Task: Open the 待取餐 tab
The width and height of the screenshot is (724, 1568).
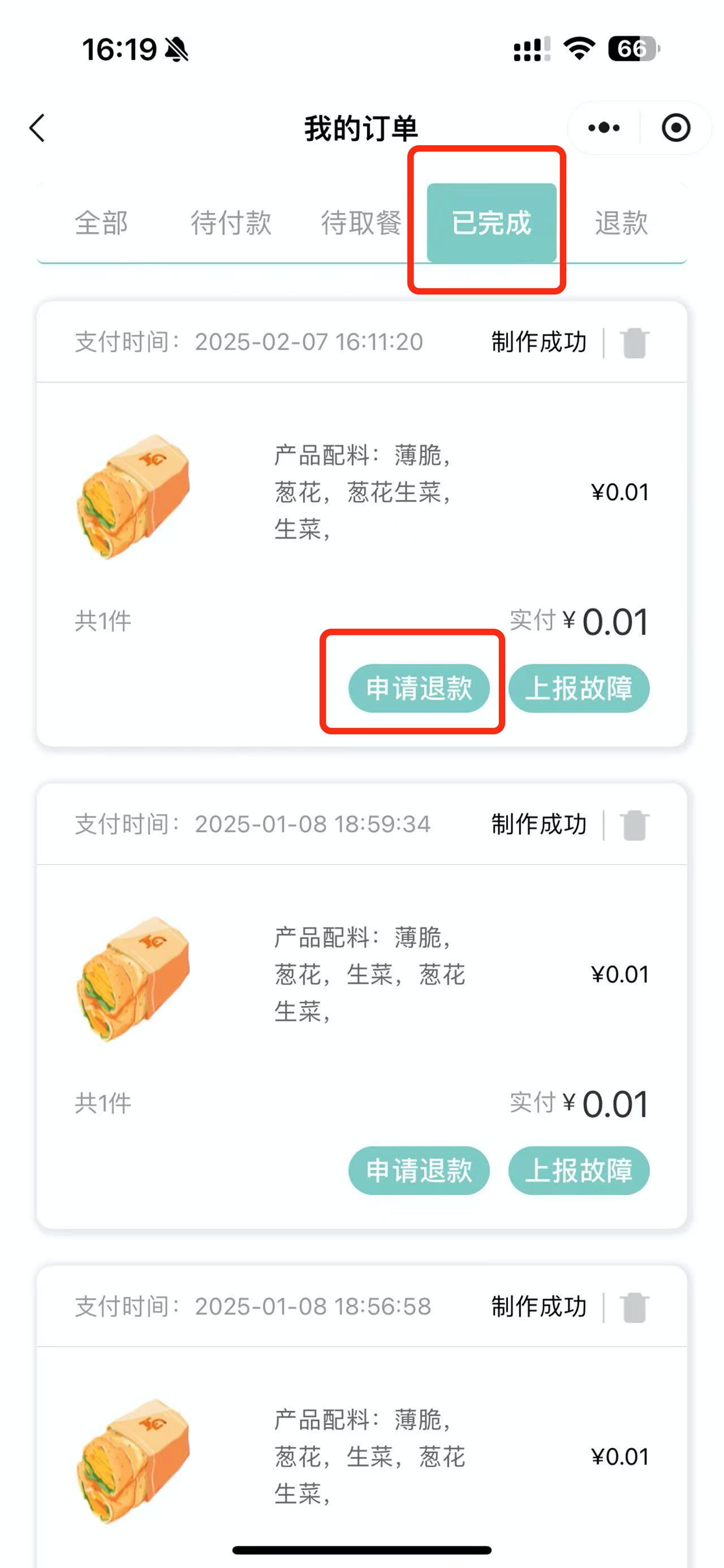Action: [x=361, y=223]
